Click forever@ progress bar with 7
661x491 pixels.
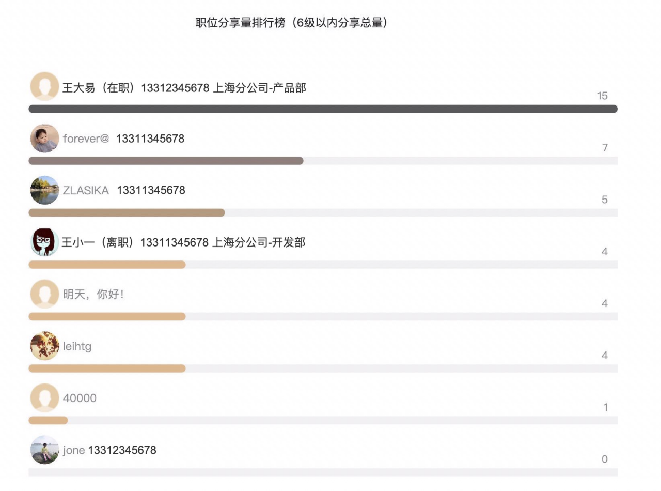pyautogui.click(x=166, y=161)
